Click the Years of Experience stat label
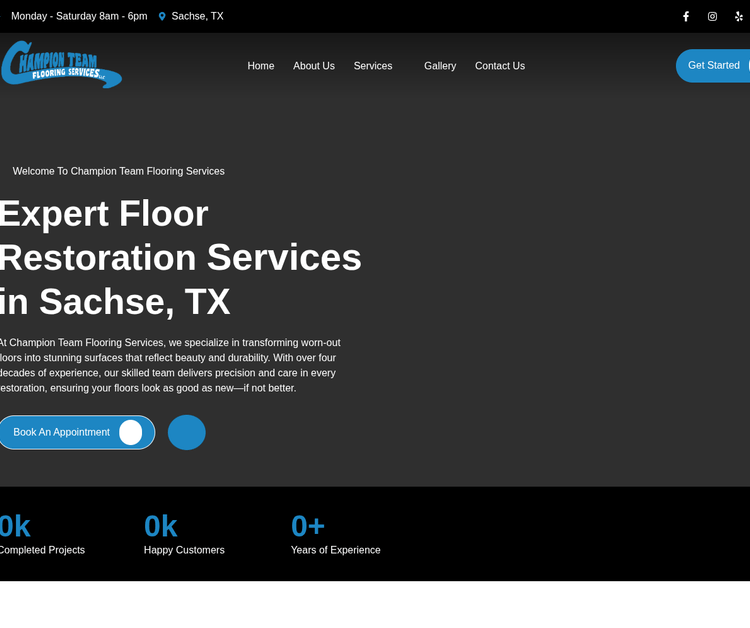 (x=336, y=550)
